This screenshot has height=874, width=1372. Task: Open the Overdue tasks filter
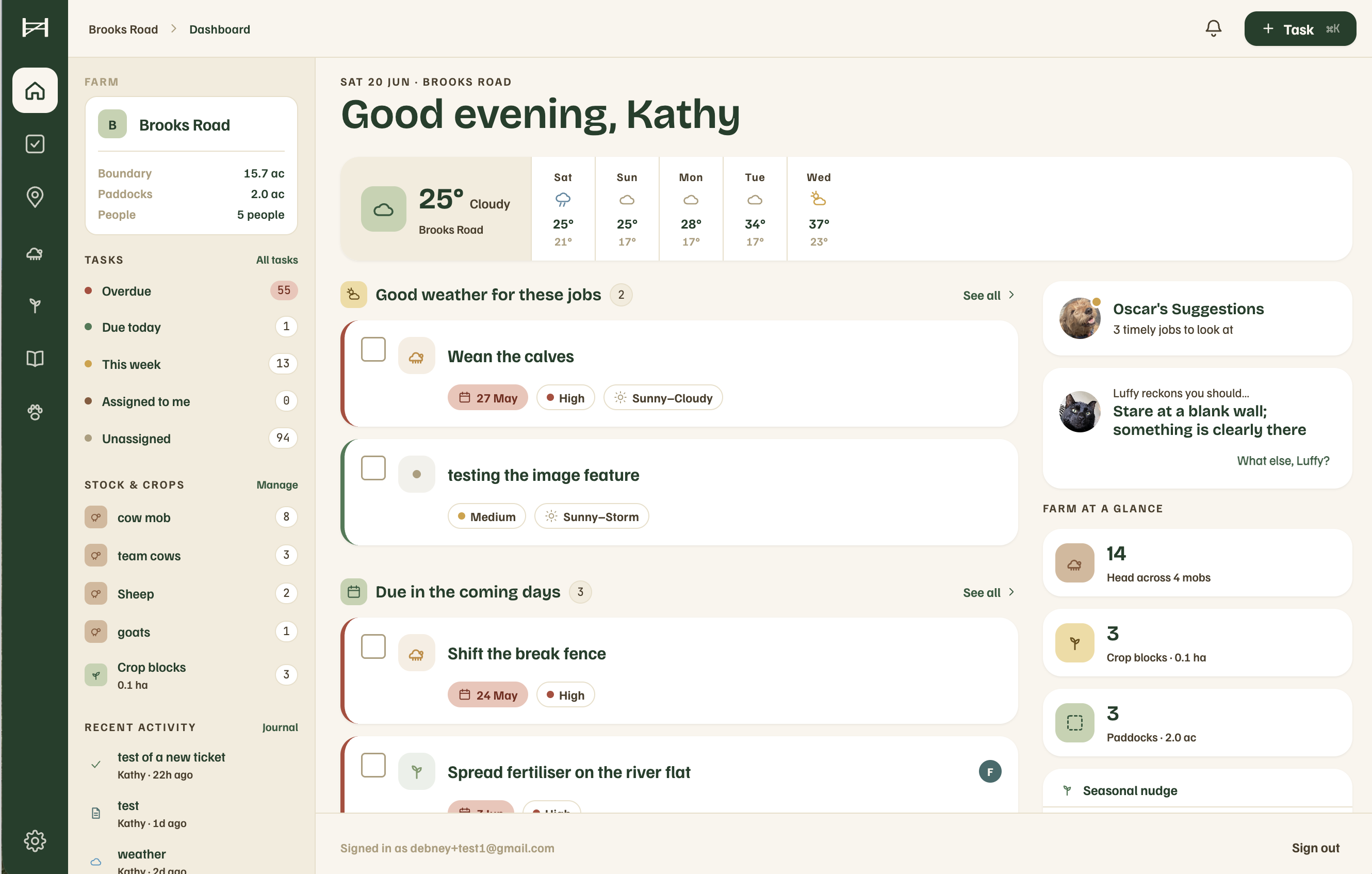(x=191, y=290)
